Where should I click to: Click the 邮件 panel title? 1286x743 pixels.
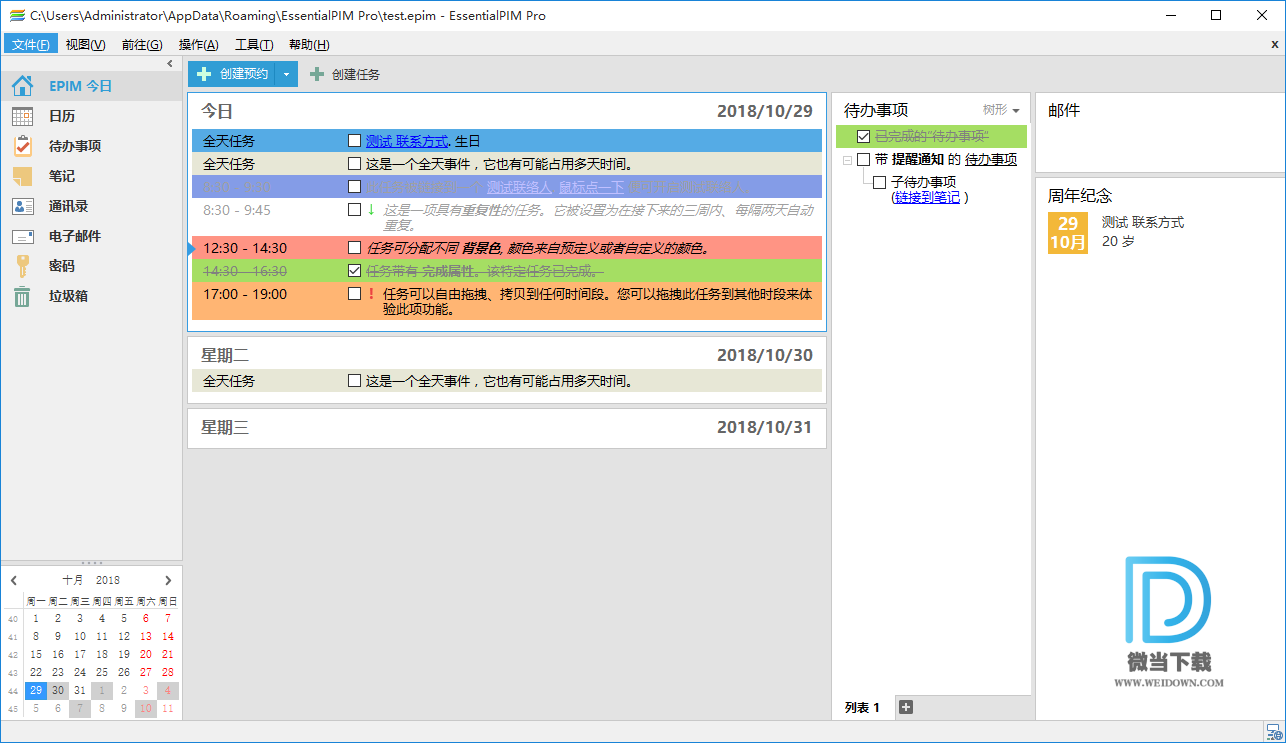coord(1064,111)
